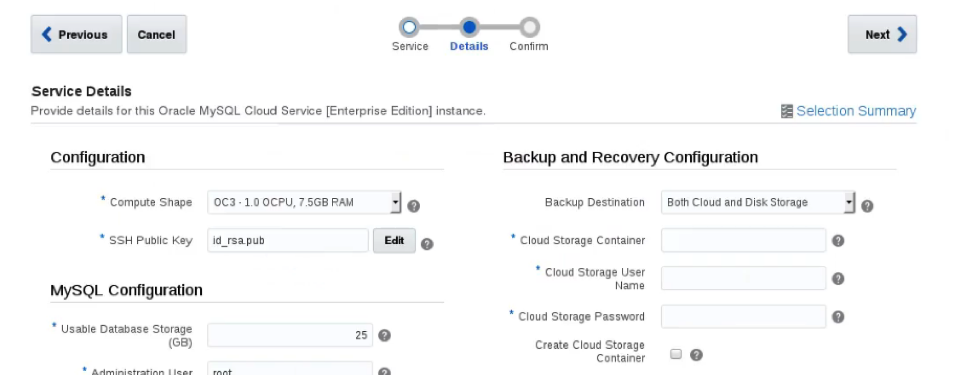Open the Compute Shape dropdown
975x375 pixels.
point(304,202)
